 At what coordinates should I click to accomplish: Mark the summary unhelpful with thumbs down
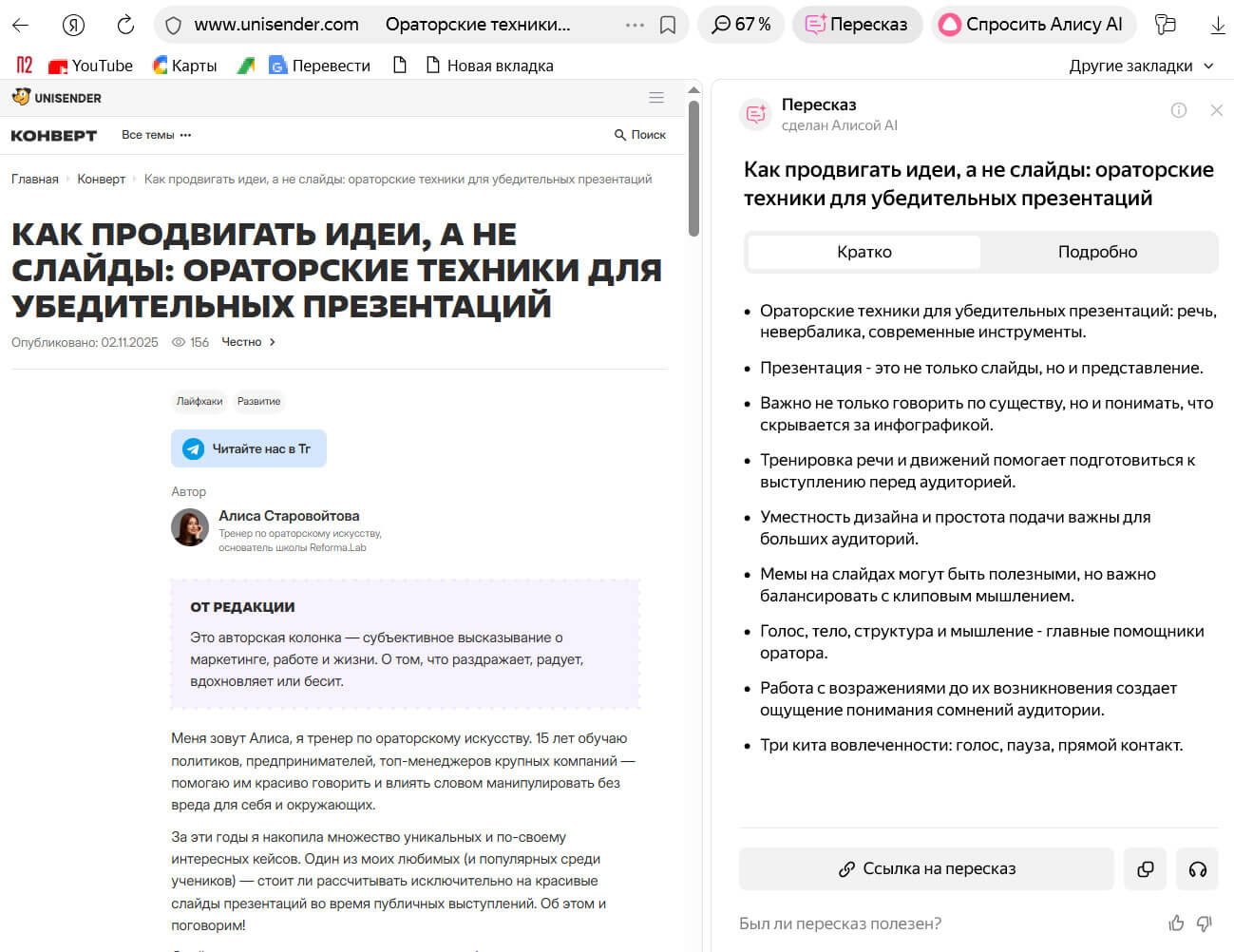1205,923
